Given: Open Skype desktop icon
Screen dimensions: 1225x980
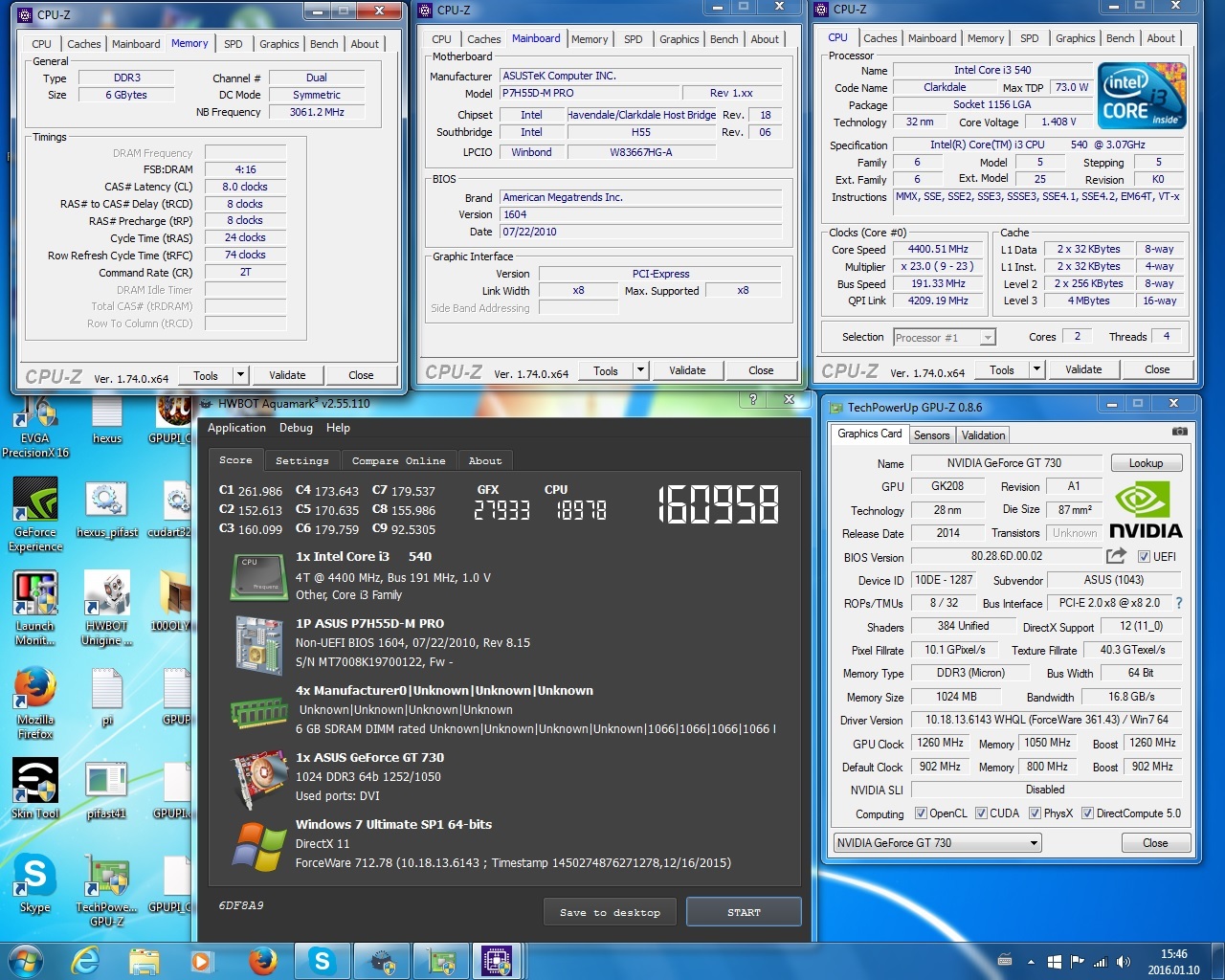Looking at the screenshot, I should point(35,882).
